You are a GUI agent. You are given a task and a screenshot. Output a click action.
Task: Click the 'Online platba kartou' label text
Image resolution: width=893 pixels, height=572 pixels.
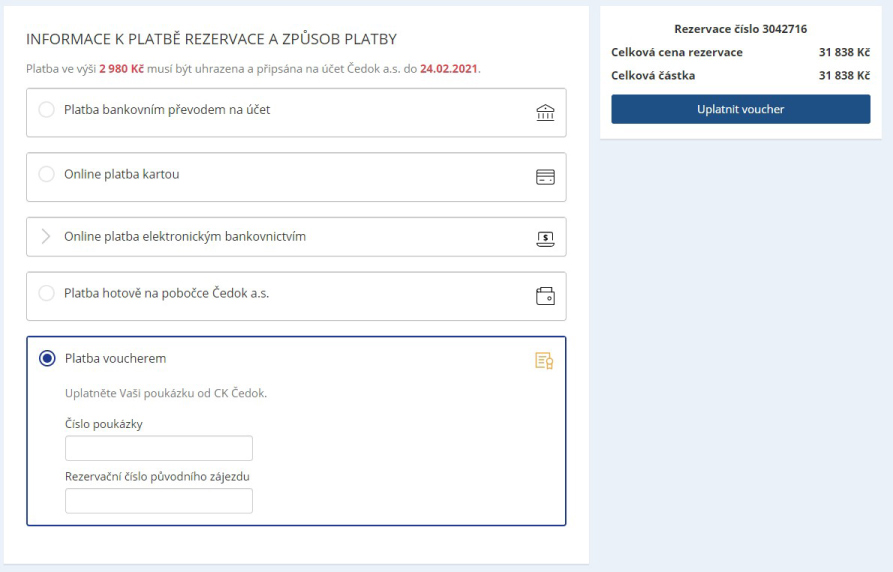(x=121, y=174)
